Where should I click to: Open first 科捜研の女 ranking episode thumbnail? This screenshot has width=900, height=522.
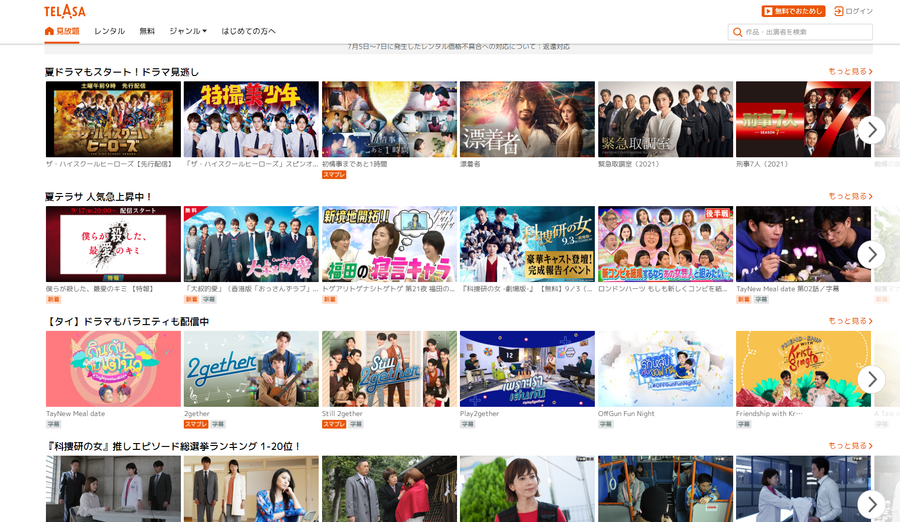click(x=113, y=489)
